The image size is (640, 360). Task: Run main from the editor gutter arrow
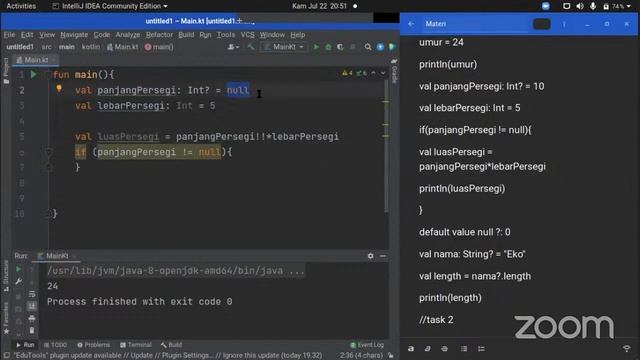tap(34, 75)
